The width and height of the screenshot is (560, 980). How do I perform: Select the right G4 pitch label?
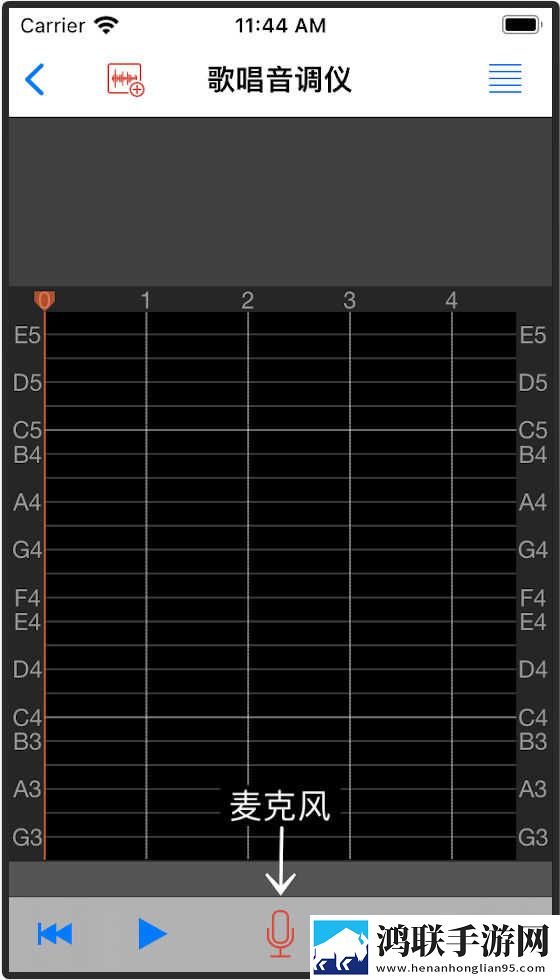coord(533,550)
